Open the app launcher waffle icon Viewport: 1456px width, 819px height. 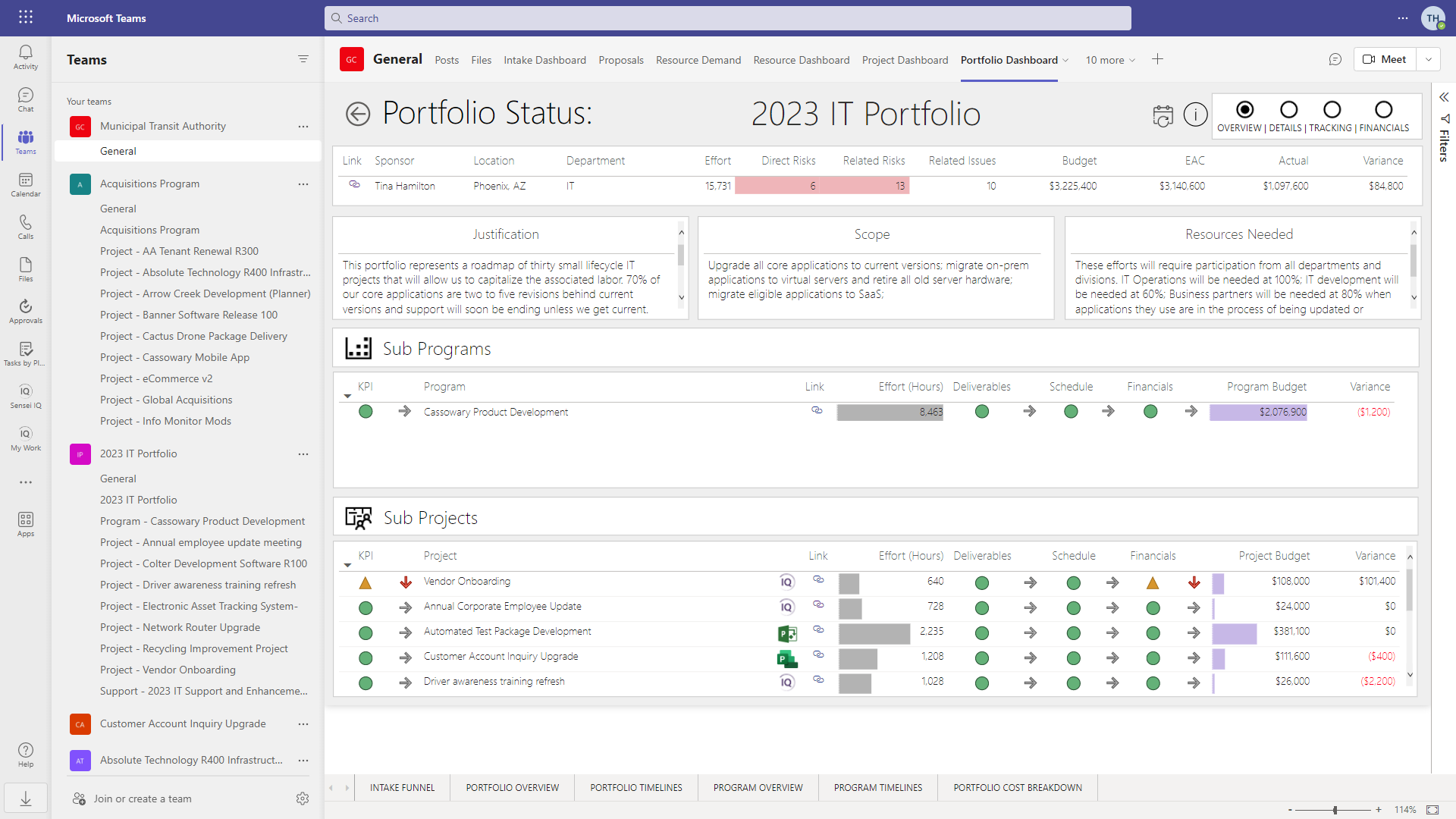(26, 17)
